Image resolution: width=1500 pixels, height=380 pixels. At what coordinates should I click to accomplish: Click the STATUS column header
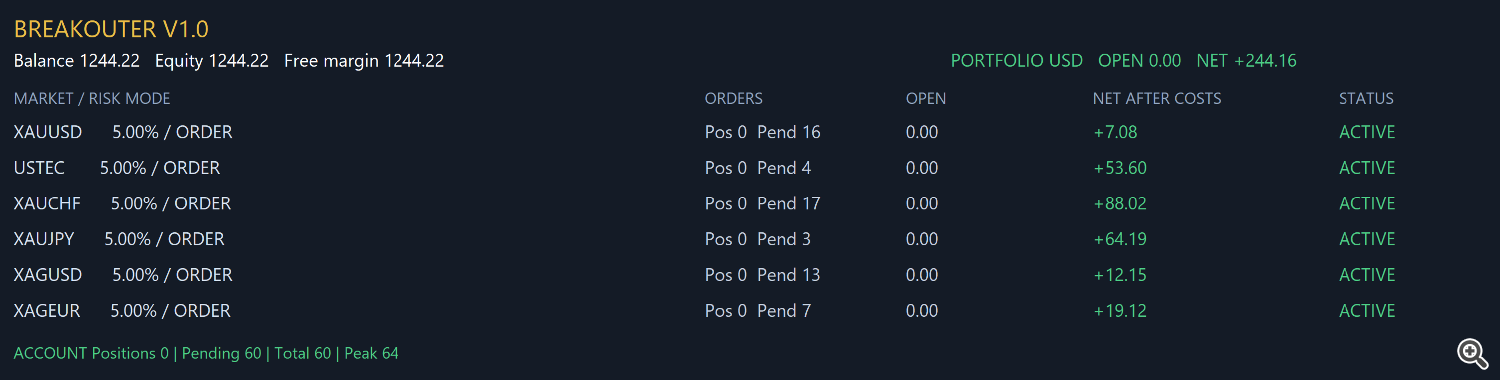pos(1366,98)
